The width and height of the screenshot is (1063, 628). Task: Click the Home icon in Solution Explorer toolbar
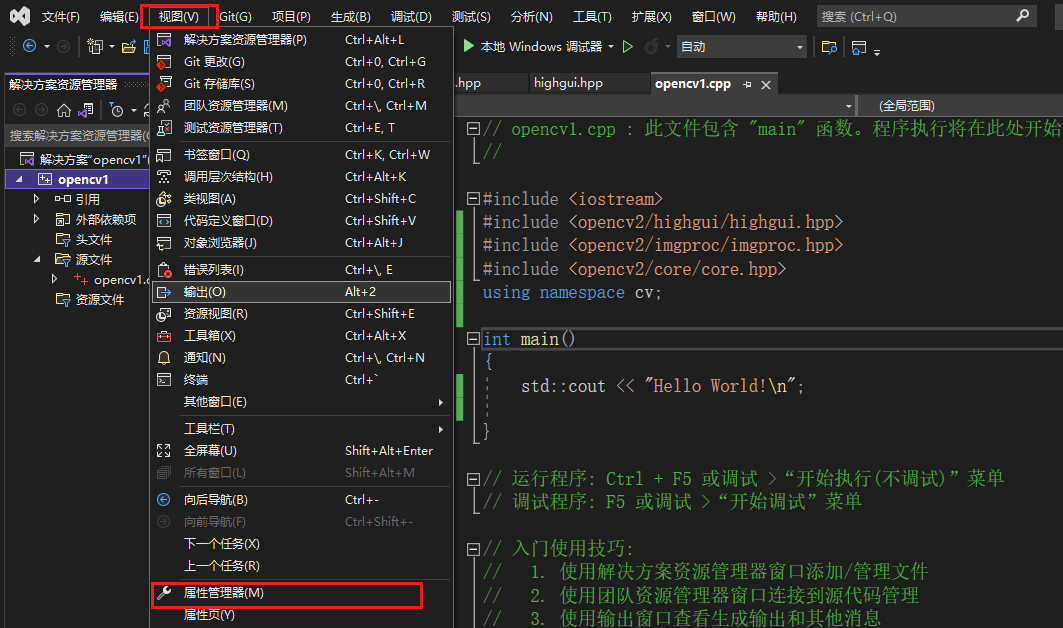click(x=64, y=111)
